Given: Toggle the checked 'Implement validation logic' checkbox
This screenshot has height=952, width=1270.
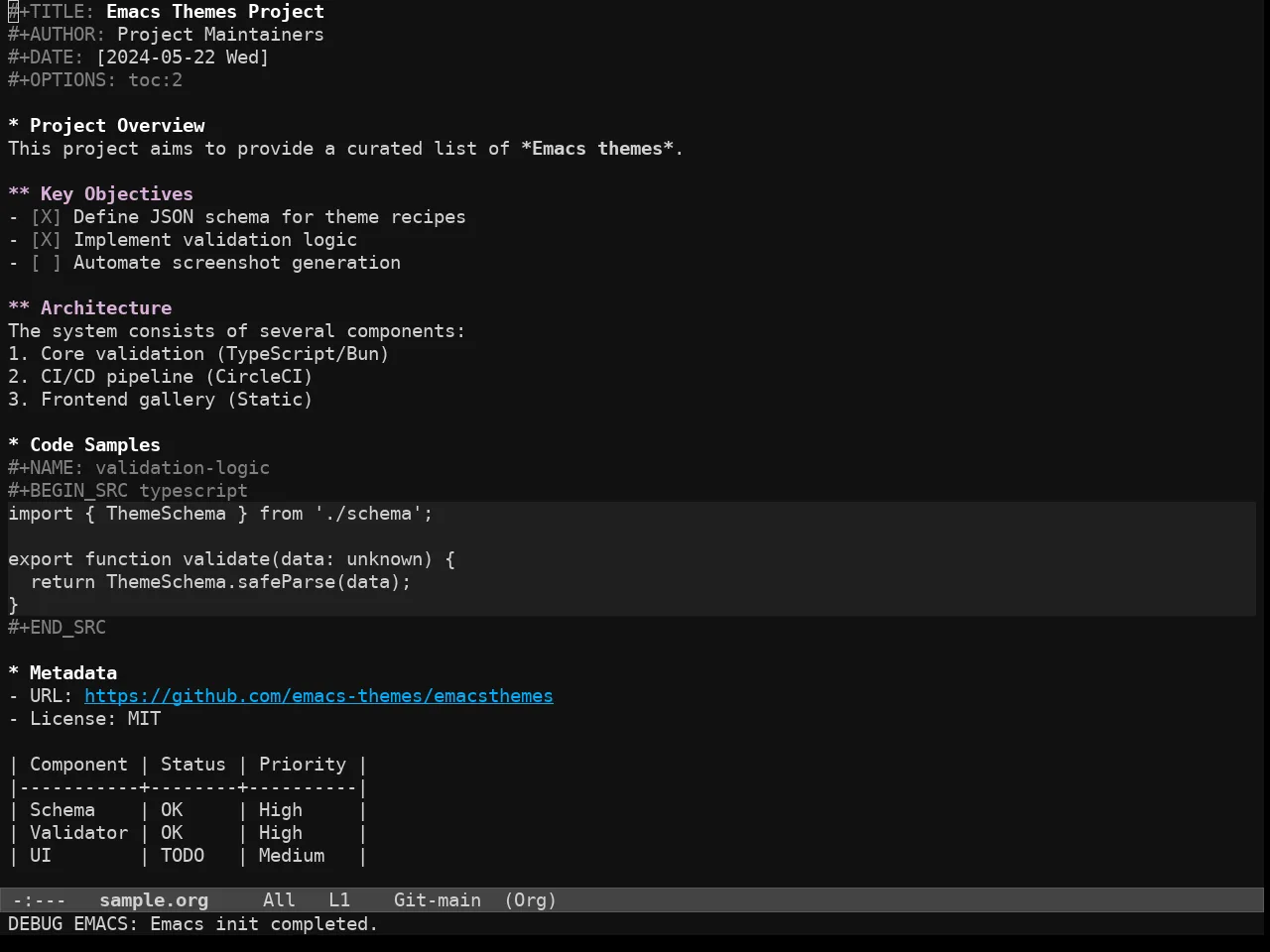Looking at the screenshot, I should point(46,240).
